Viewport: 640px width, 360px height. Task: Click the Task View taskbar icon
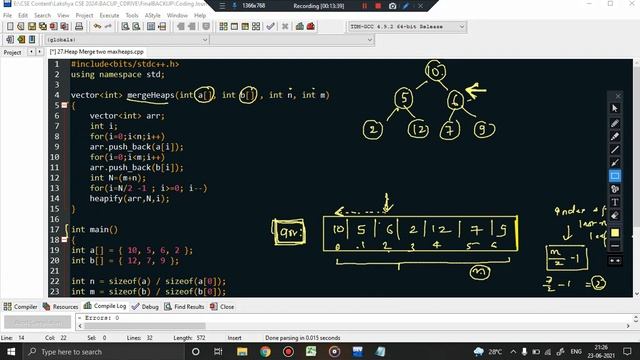(x=218, y=351)
